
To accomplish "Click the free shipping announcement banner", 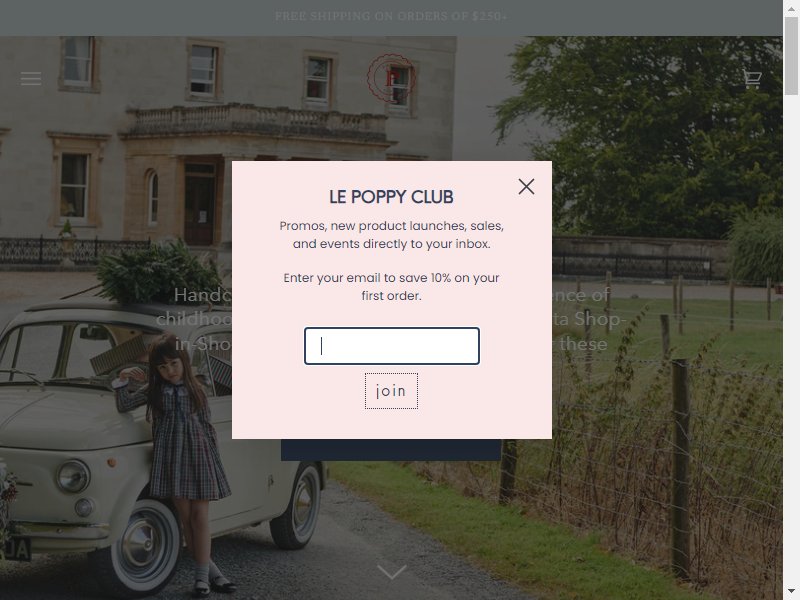I will 391,16.
